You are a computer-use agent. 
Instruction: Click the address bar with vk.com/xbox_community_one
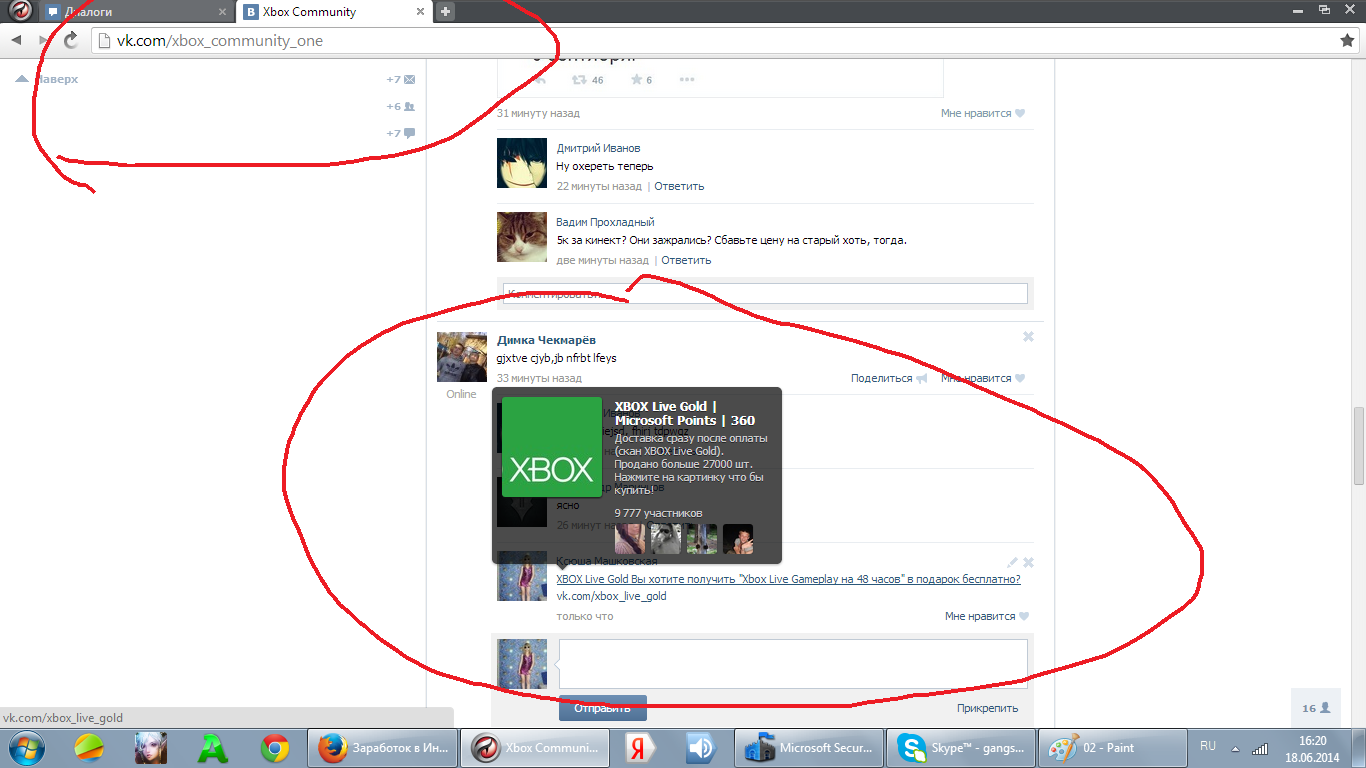(x=711, y=41)
